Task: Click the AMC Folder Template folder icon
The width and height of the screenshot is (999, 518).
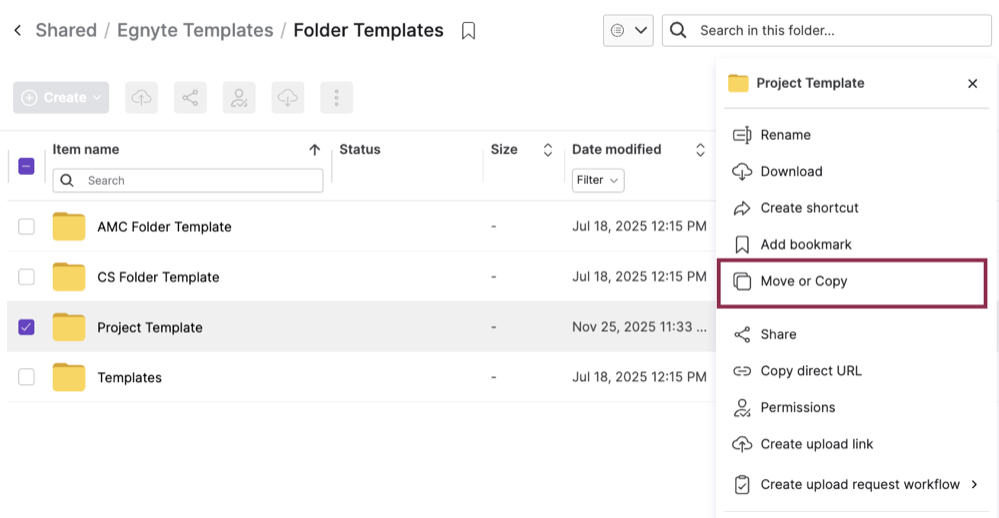Action: pos(69,226)
